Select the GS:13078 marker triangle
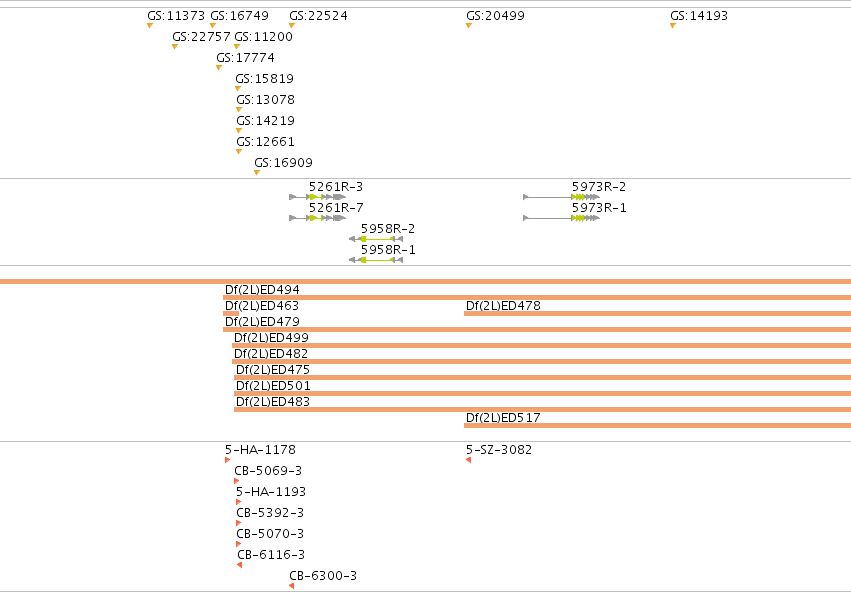The height and width of the screenshot is (592, 851). tap(239, 110)
